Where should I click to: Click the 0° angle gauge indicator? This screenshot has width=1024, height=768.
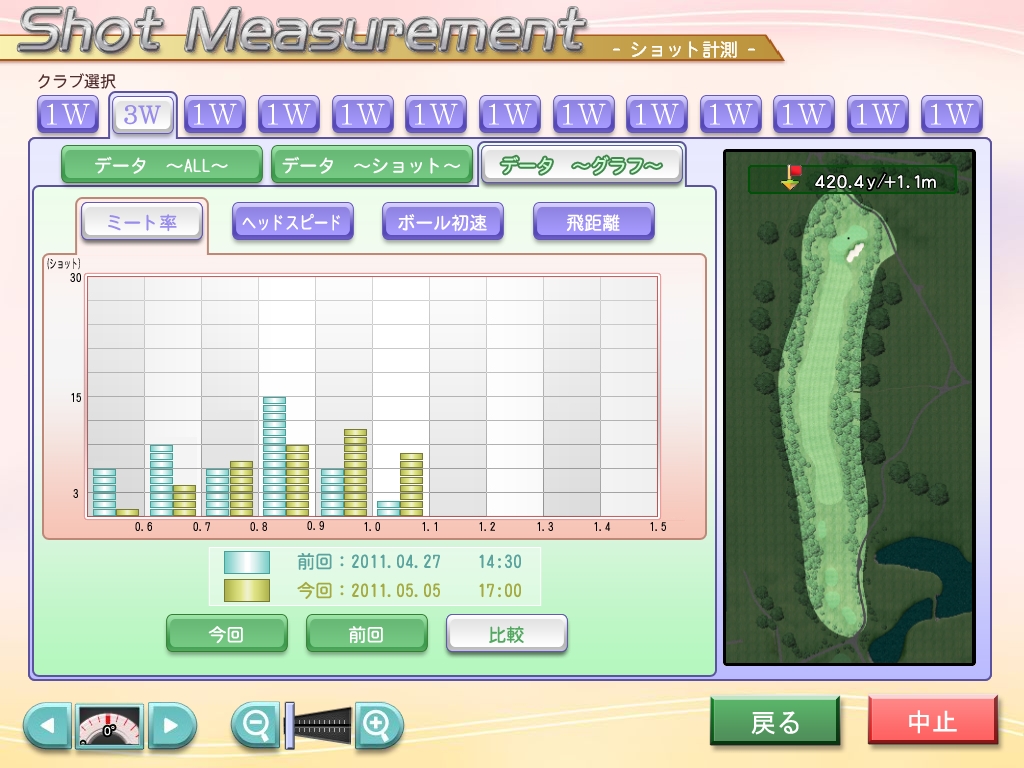click(x=109, y=725)
